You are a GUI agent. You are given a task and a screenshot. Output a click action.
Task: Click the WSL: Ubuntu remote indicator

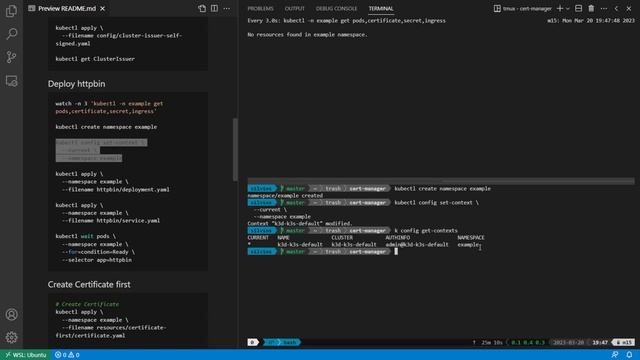[25, 355]
